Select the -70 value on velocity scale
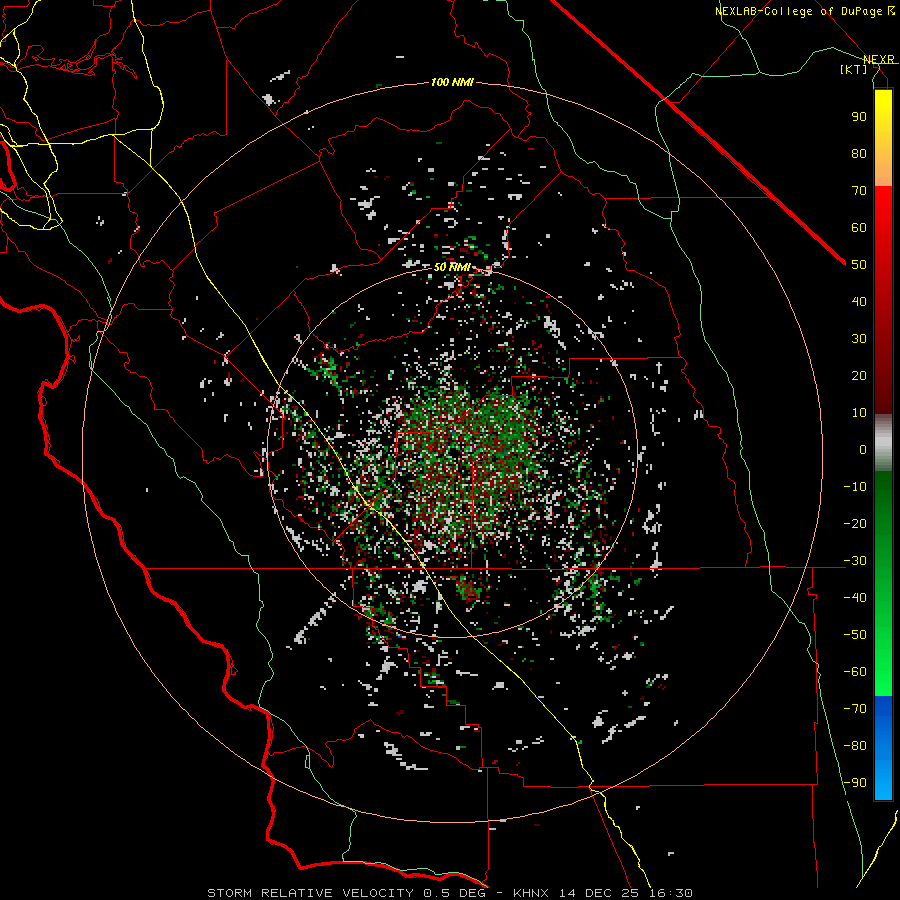Viewport: 900px width, 900px height. point(855,708)
